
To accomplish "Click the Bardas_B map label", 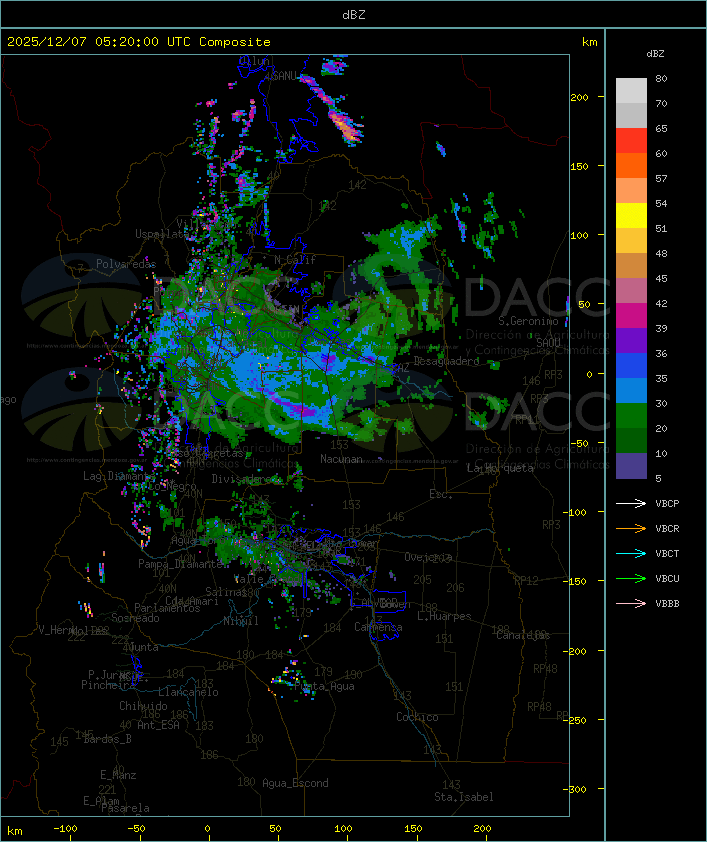I will pyautogui.click(x=107, y=739).
